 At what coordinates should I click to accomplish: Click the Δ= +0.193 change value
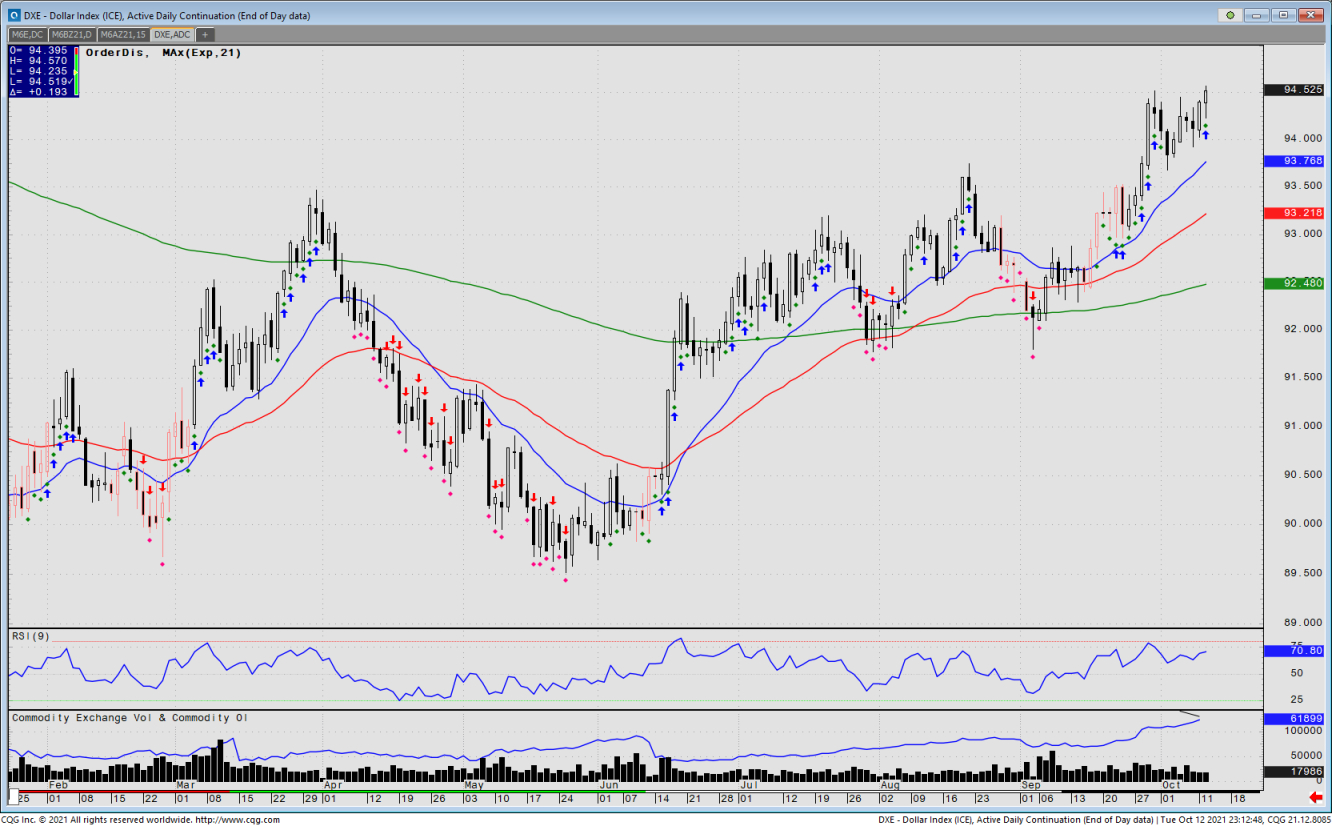pyautogui.click(x=39, y=91)
